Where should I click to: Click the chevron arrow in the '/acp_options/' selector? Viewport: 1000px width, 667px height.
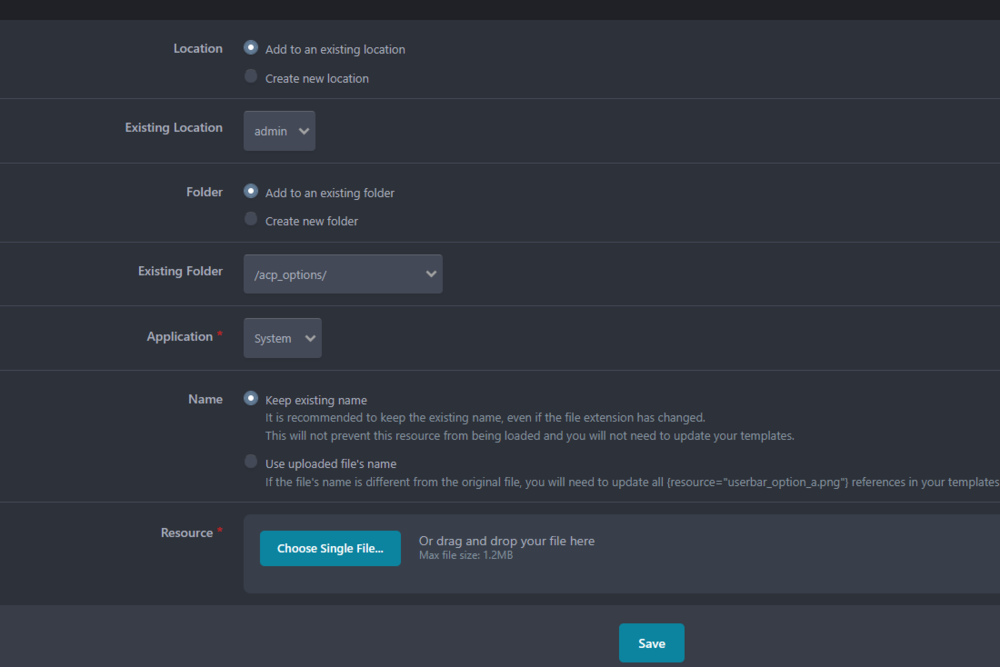pos(431,274)
